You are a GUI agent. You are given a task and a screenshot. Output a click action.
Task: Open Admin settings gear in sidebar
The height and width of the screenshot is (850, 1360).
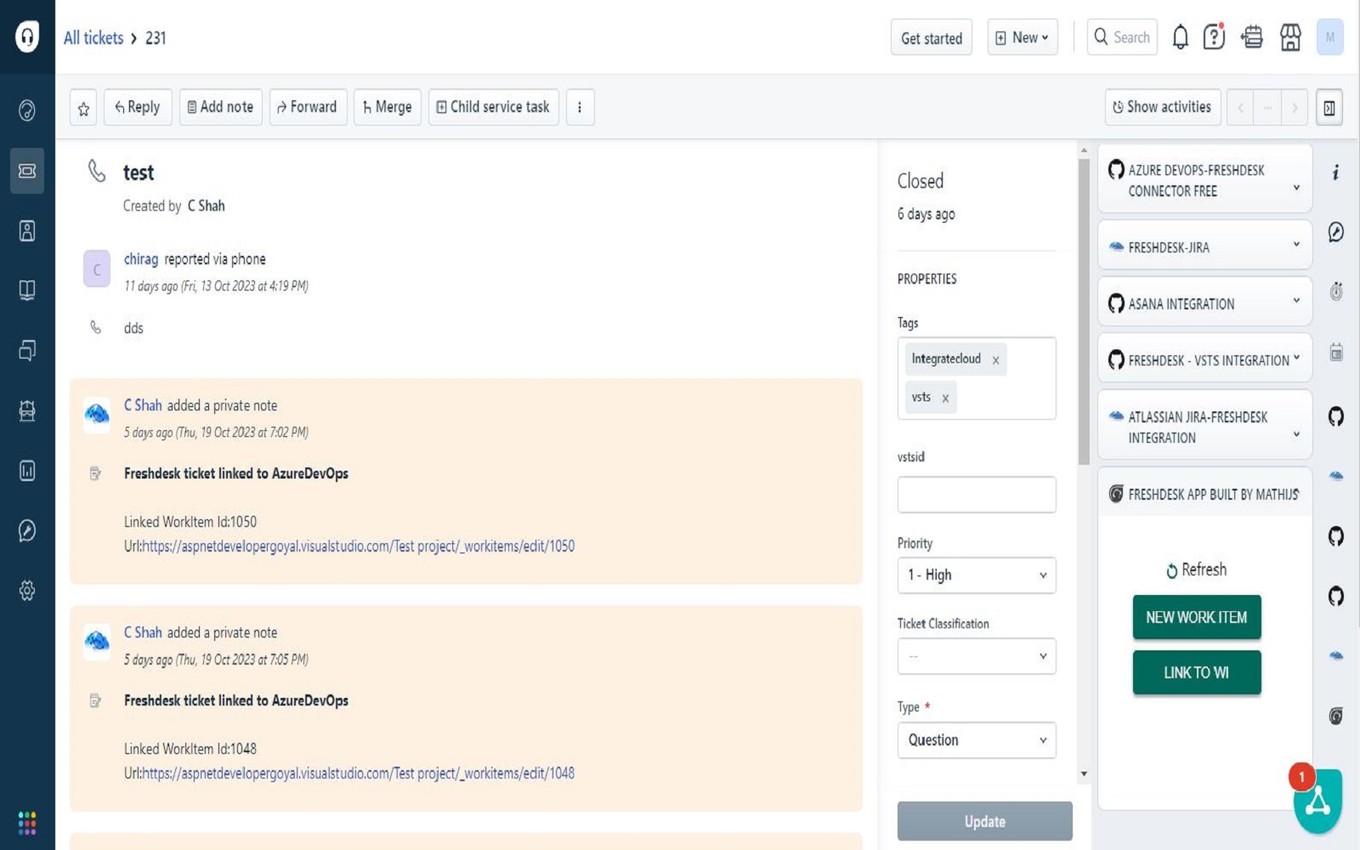27,590
